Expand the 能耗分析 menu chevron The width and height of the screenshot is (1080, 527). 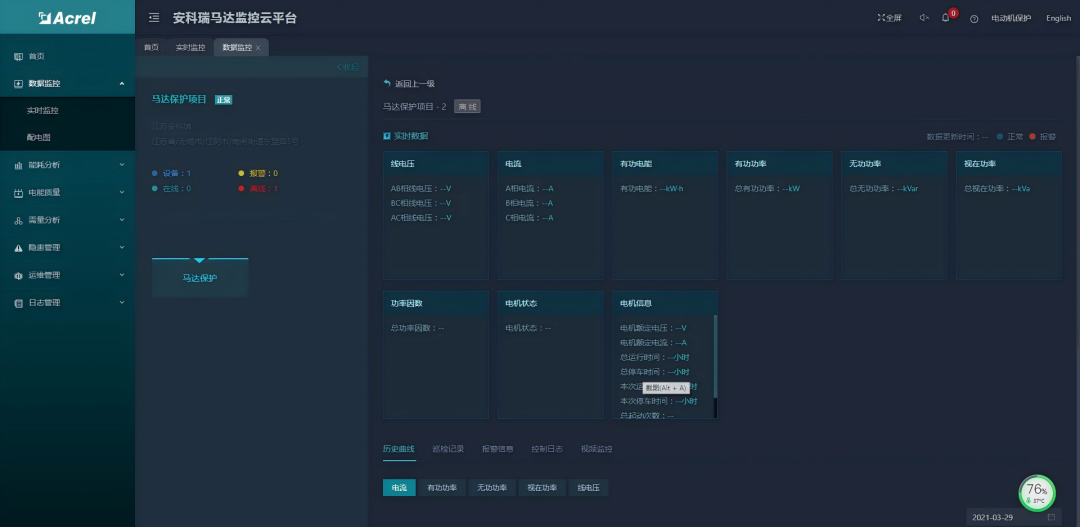click(x=122, y=165)
